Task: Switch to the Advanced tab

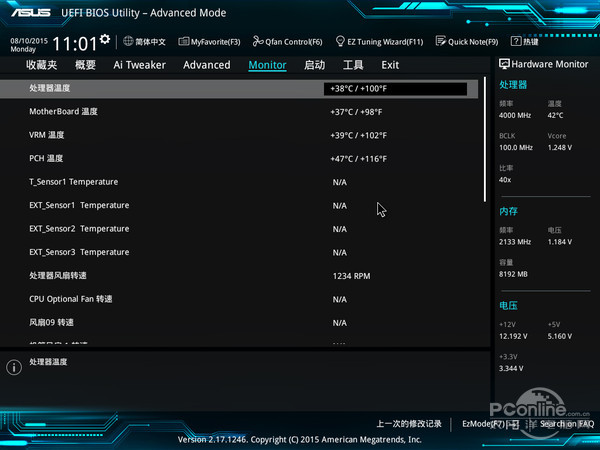Action: pos(207,65)
